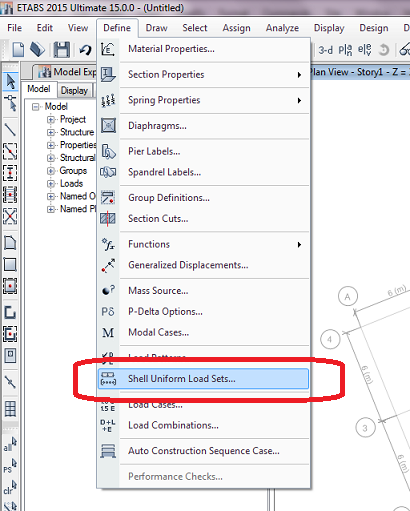Image resolution: width=410 pixels, height=511 pixels.
Task: Choose the Draw Rectangular Floor tool
Action: pyautogui.click(x=10, y=265)
